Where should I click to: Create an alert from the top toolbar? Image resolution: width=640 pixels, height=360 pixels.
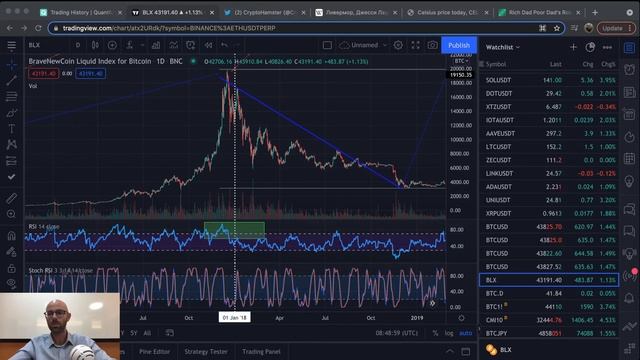point(191,45)
